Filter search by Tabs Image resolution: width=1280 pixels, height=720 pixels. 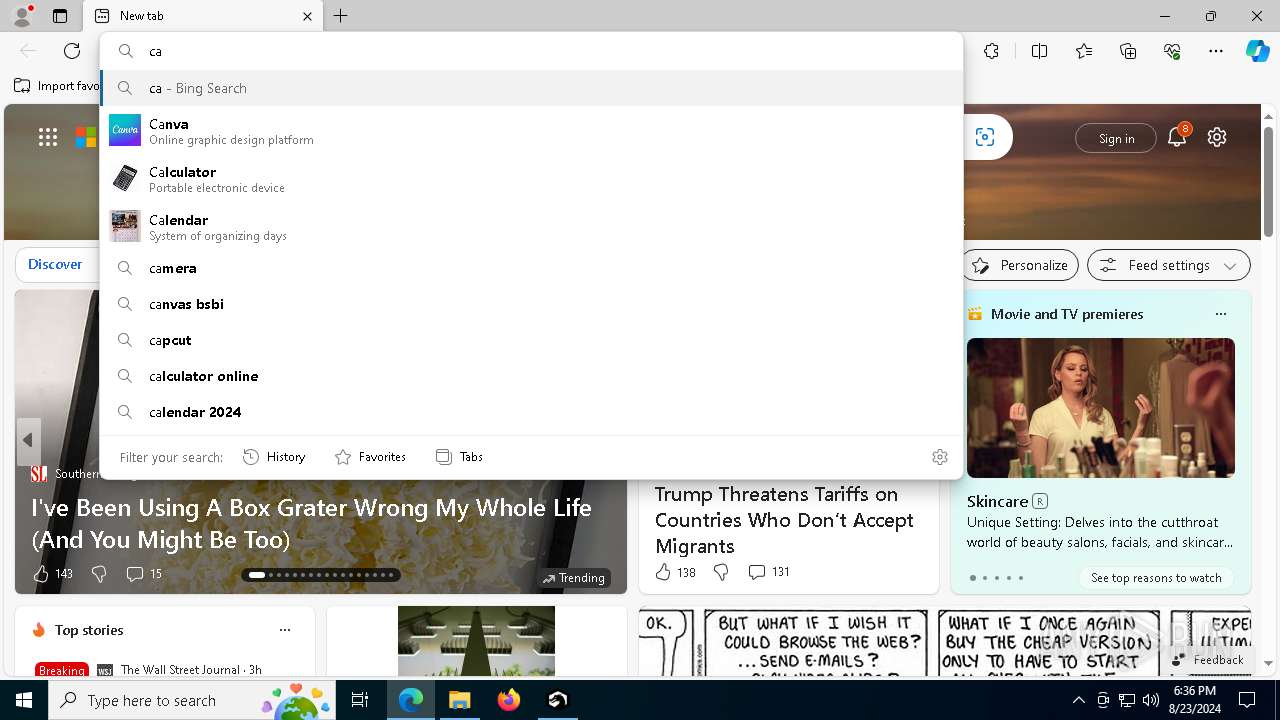(459, 457)
